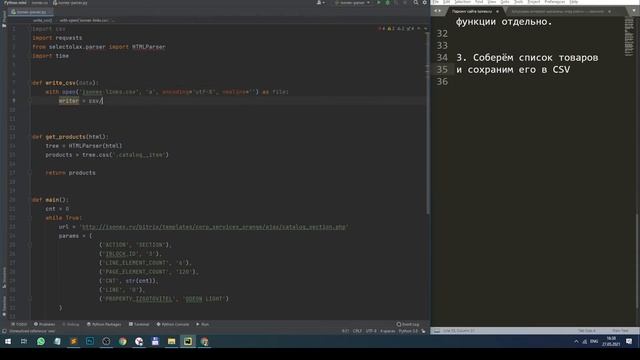Click the 'return products' line
Screen dimensions: 640x360
[x=70, y=173]
